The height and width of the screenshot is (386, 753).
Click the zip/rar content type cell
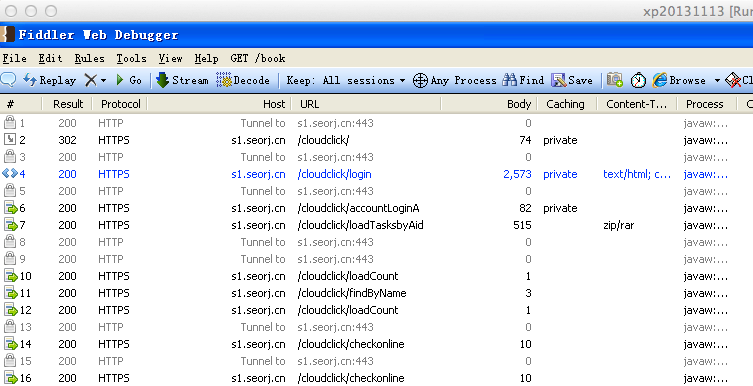pyautogui.click(x=619, y=225)
